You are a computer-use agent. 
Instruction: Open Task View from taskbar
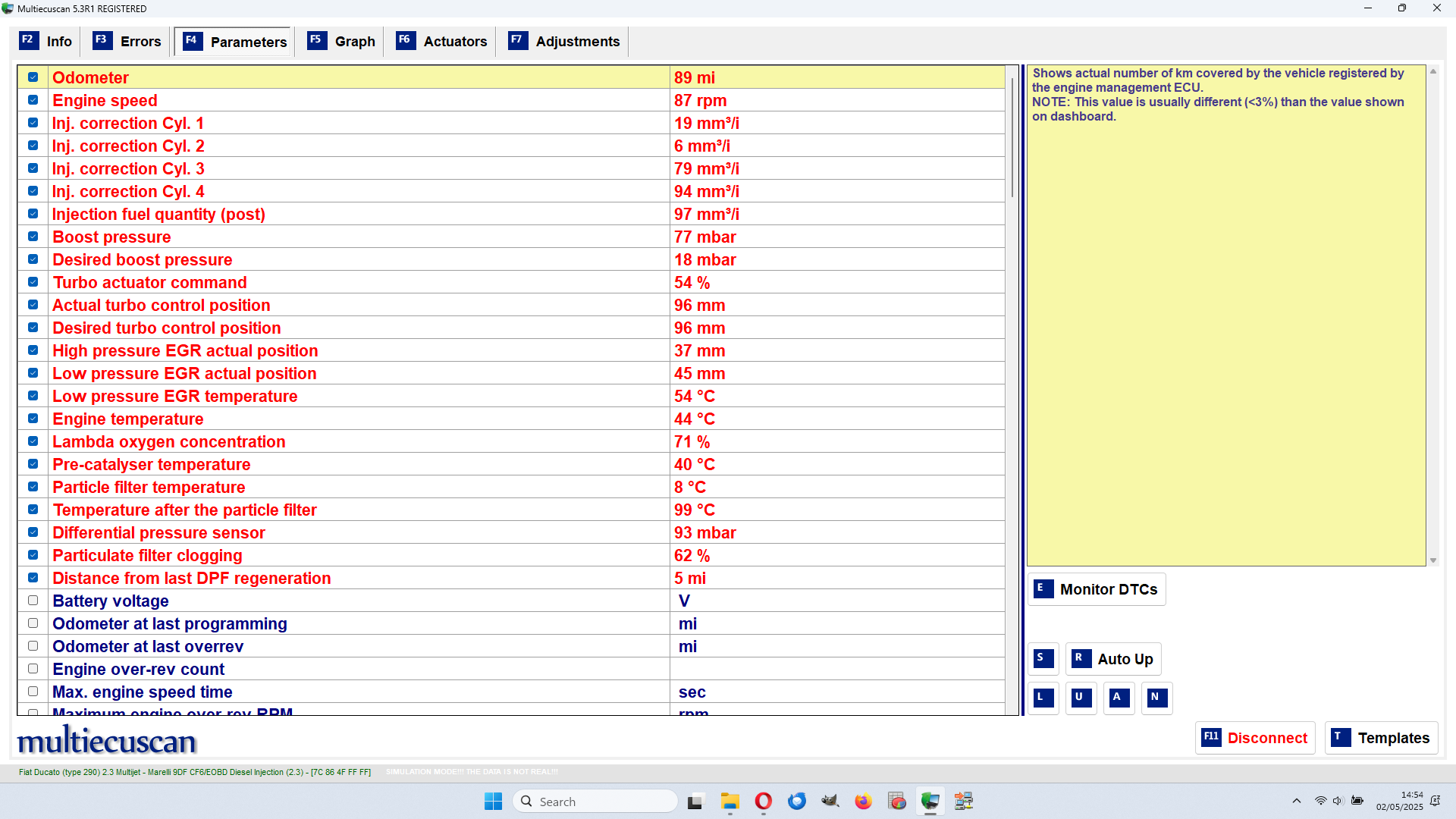coord(695,802)
